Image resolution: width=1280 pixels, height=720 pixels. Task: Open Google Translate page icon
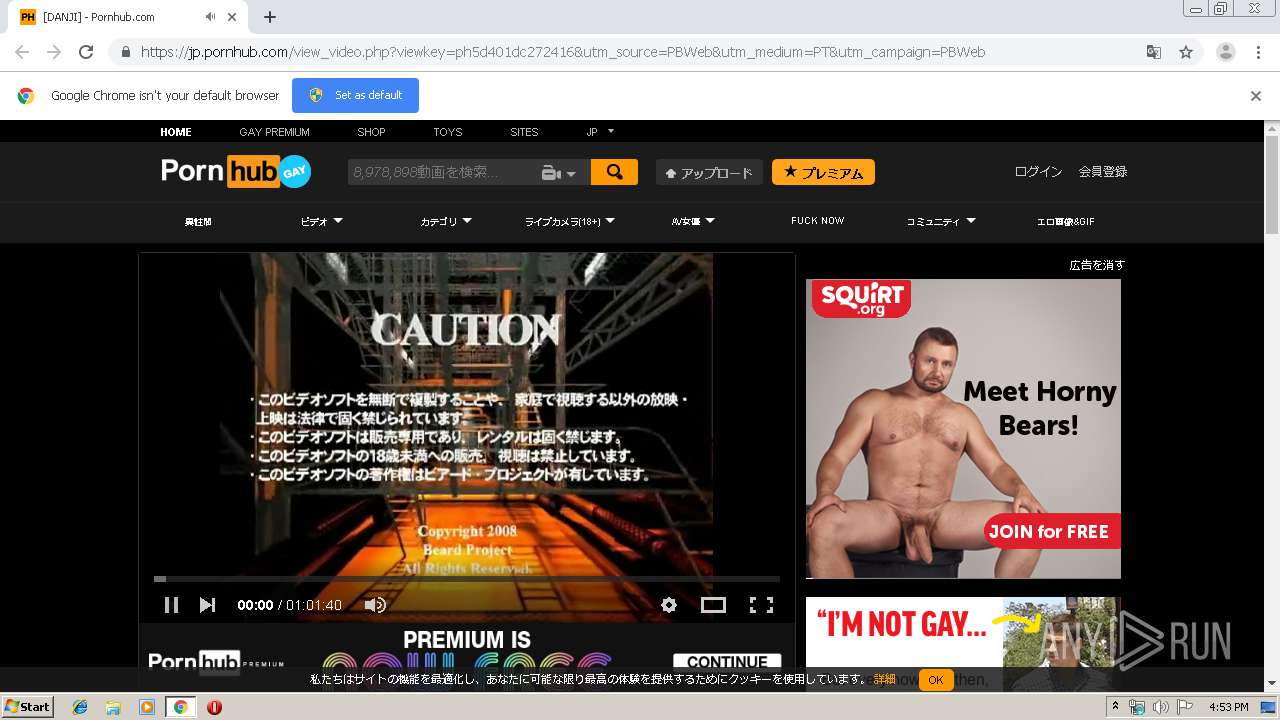point(1154,52)
